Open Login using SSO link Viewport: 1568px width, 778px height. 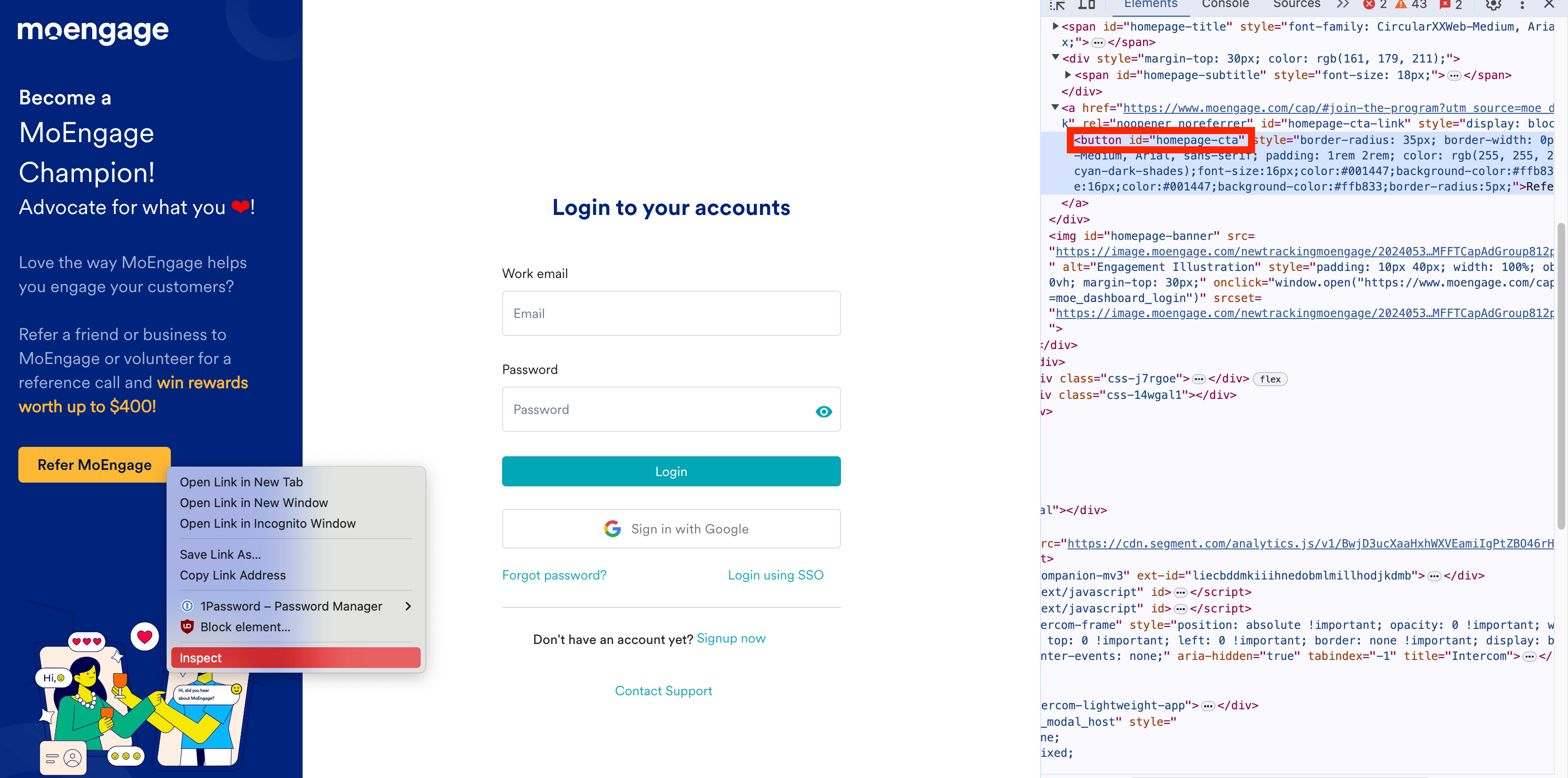tap(776, 575)
